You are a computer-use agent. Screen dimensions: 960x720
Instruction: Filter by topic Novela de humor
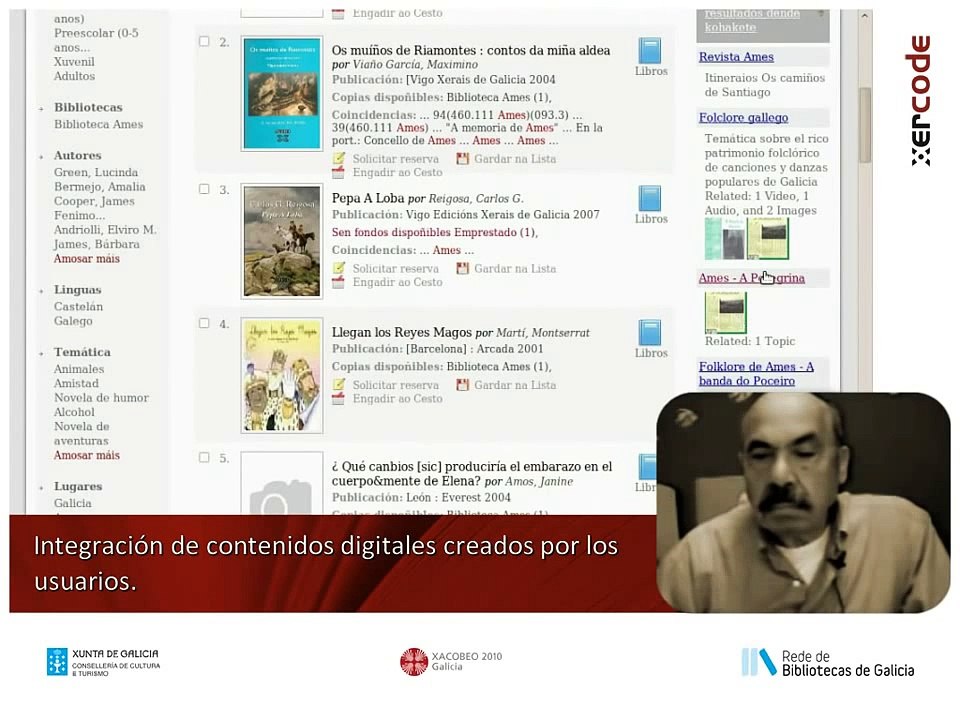point(102,398)
